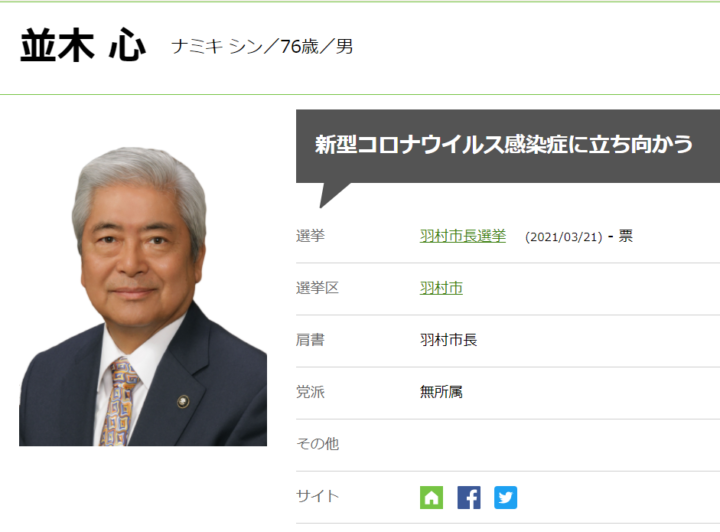Viewport: 720px width, 532px height.
Task: Open the 羽村市長選挙 election link
Action: [x=462, y=236]
